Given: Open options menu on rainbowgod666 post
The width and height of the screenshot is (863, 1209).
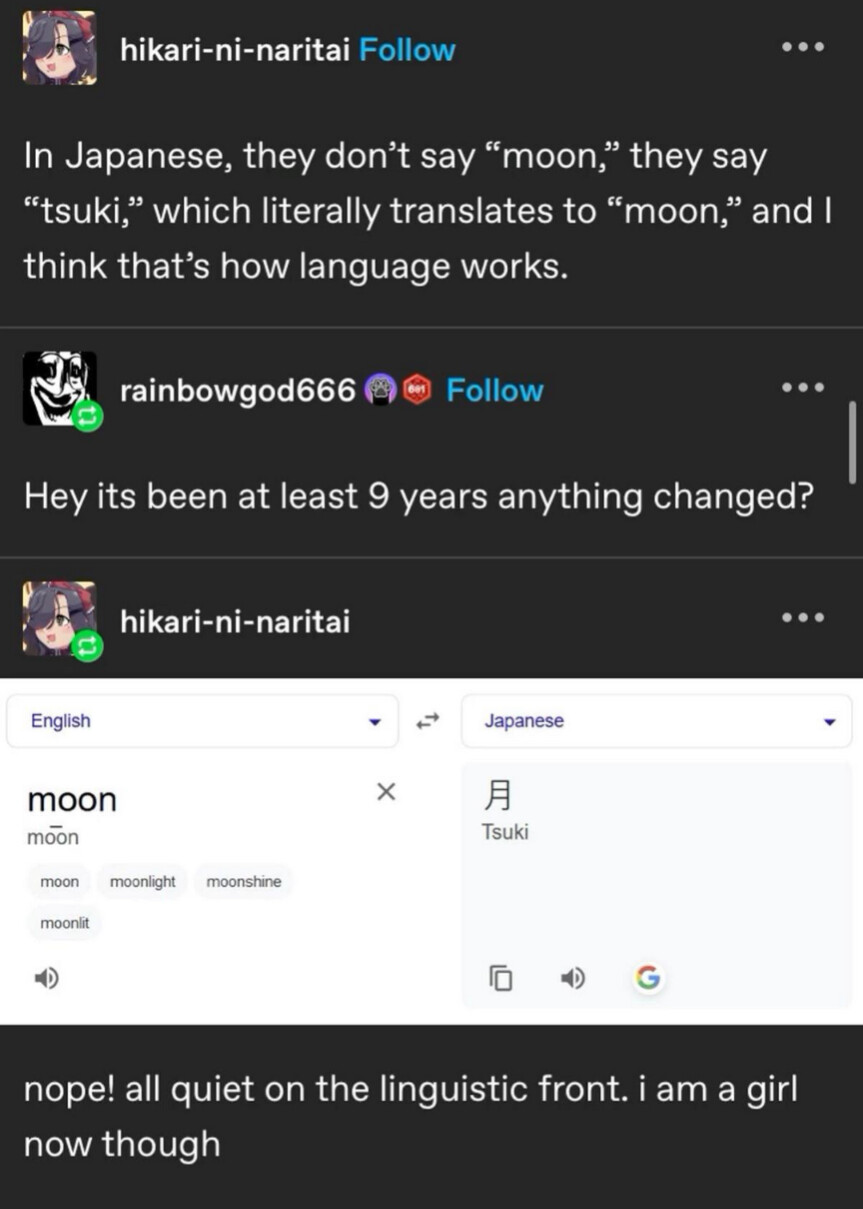Looking at the screenshot, I should click(x=804, y=388).
